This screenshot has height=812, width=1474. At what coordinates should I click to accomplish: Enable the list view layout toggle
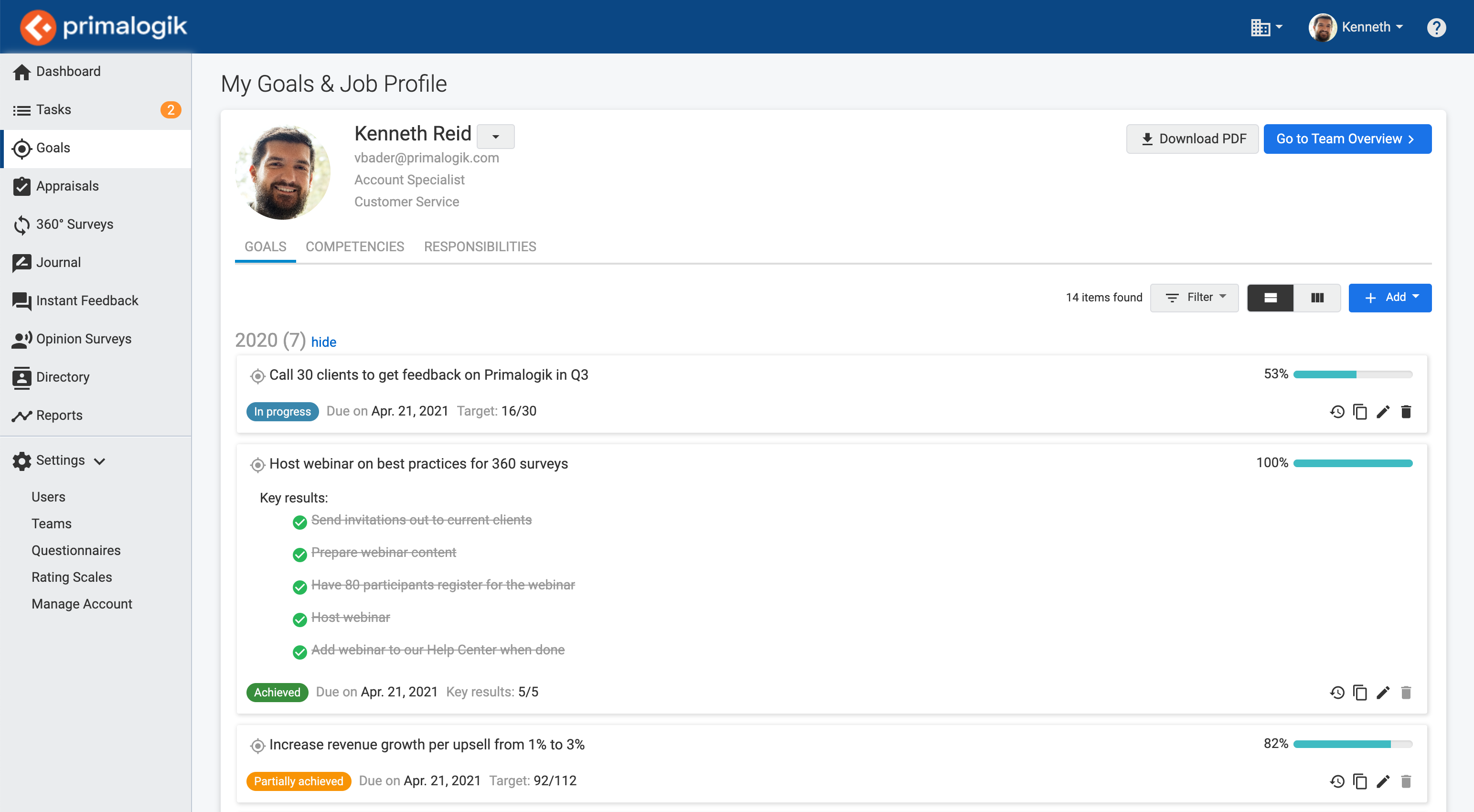click(x=1271, y=298)
